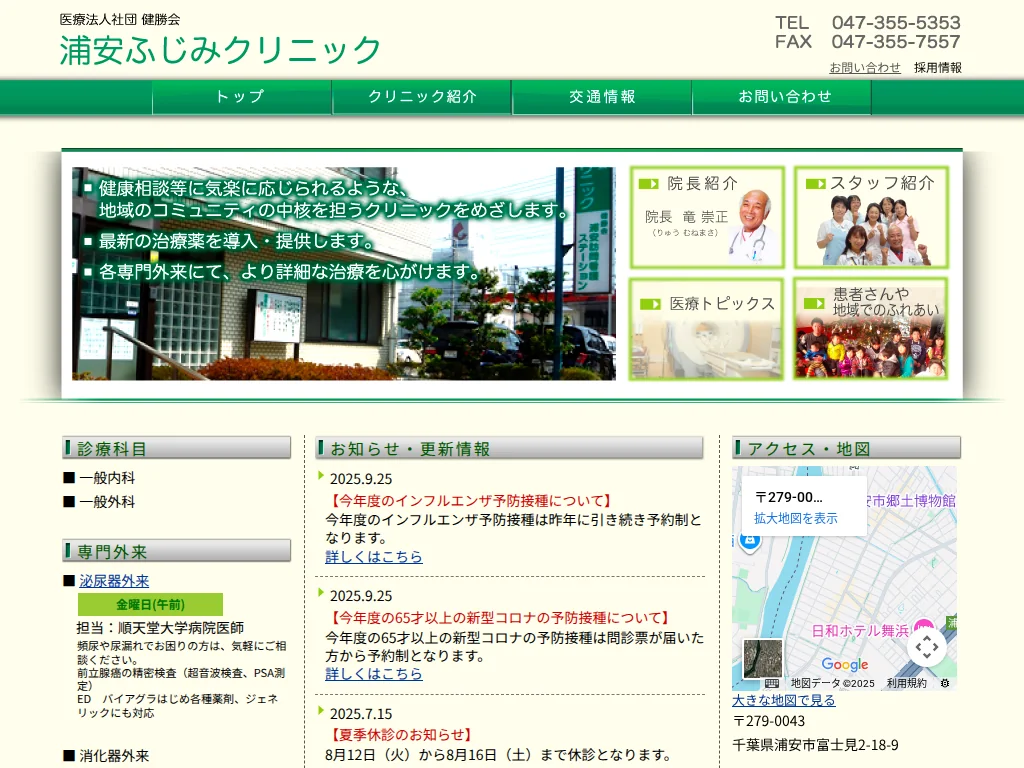Click the fullscreen icon on the map
This screenshot has height=768, width=1024.
tap(926, 647)
